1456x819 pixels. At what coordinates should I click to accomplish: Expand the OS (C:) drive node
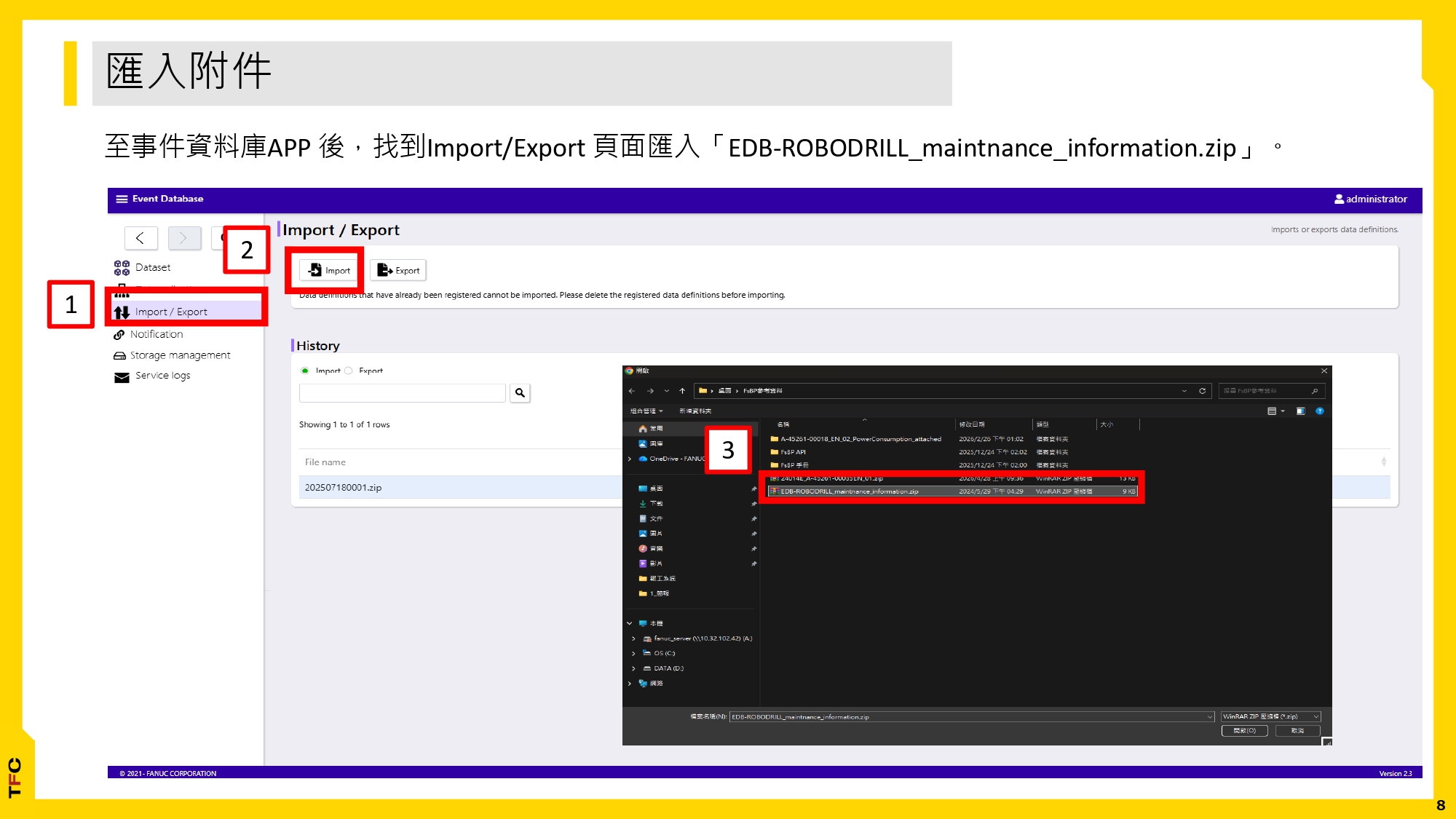click(x=633, y=654)
